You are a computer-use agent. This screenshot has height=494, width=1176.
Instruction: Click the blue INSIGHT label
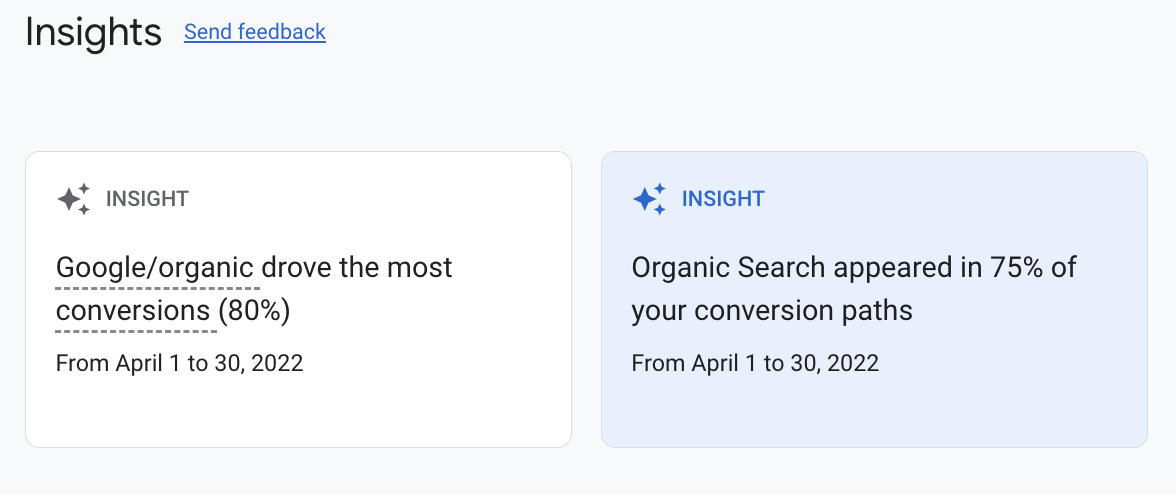click(x=723, y=199)
